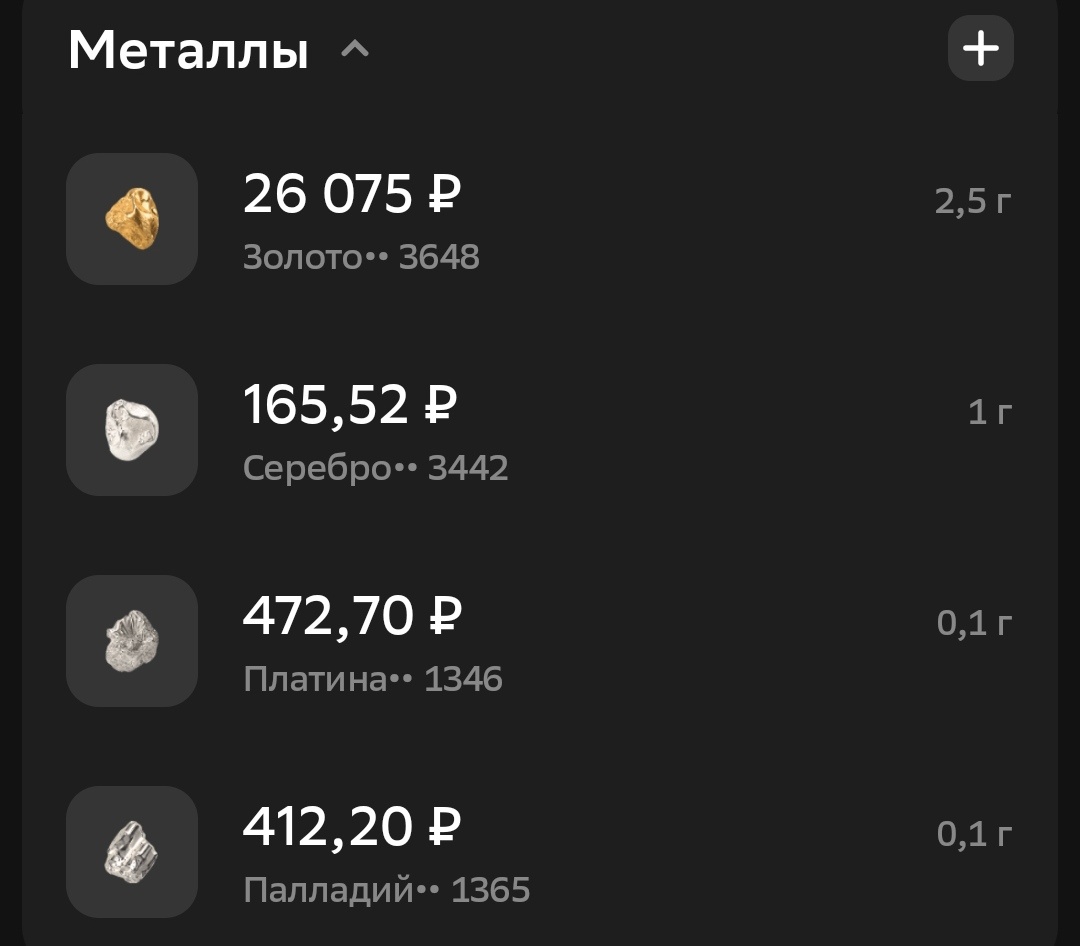The height and width of the screenshot is (946, 1080).
Task: Select the 2,5 г gold weight label
Action: (x=971, y=200)
